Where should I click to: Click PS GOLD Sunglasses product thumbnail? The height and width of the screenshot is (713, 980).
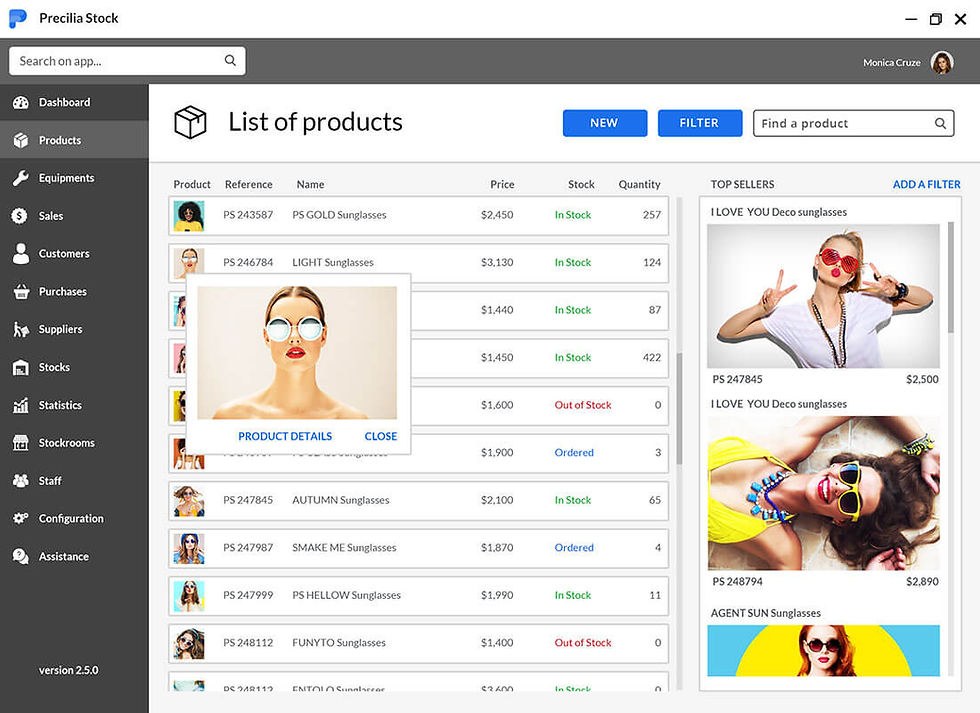(189, 216)
